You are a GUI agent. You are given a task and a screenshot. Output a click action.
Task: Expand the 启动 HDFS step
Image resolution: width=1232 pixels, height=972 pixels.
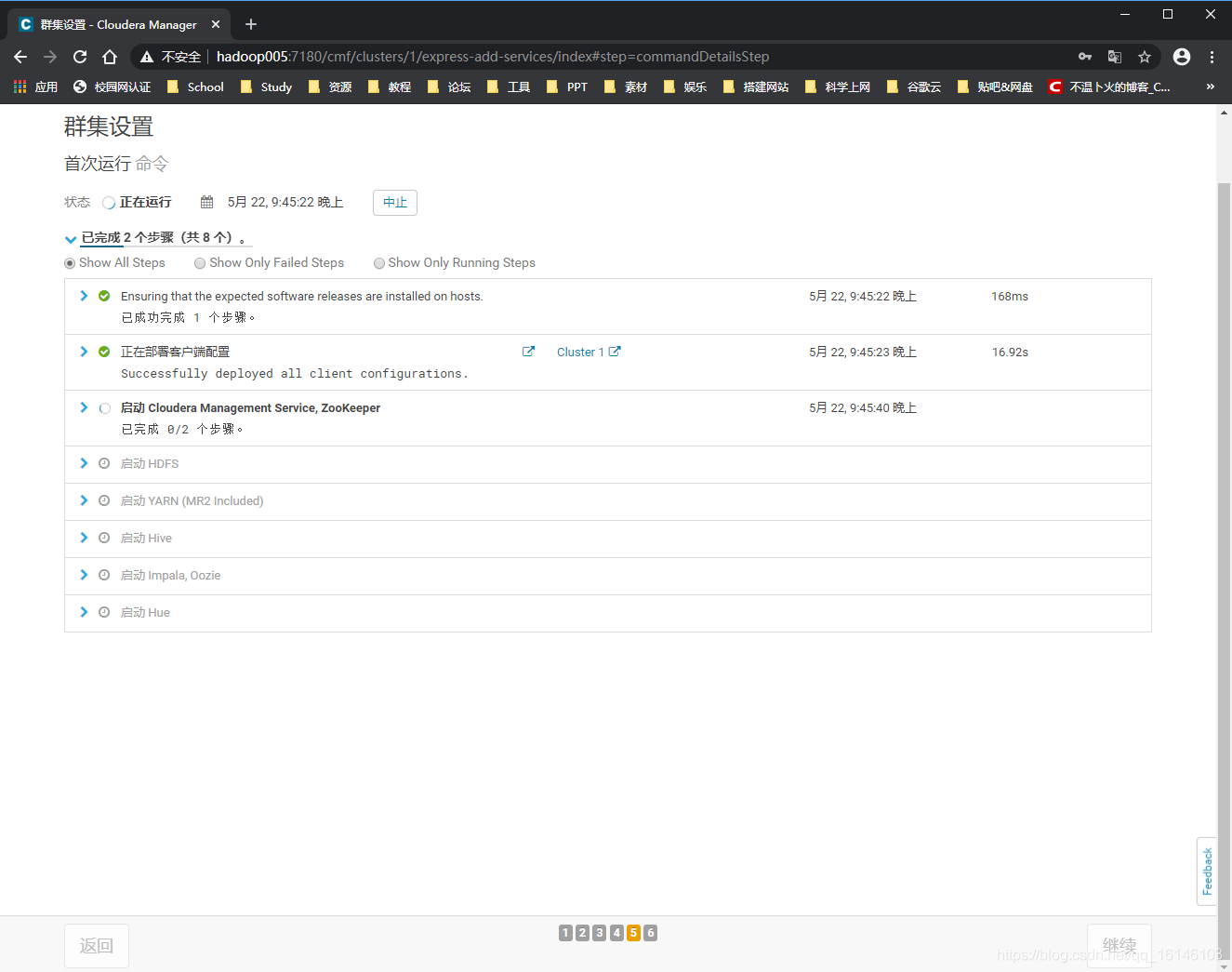click(84, 463)
